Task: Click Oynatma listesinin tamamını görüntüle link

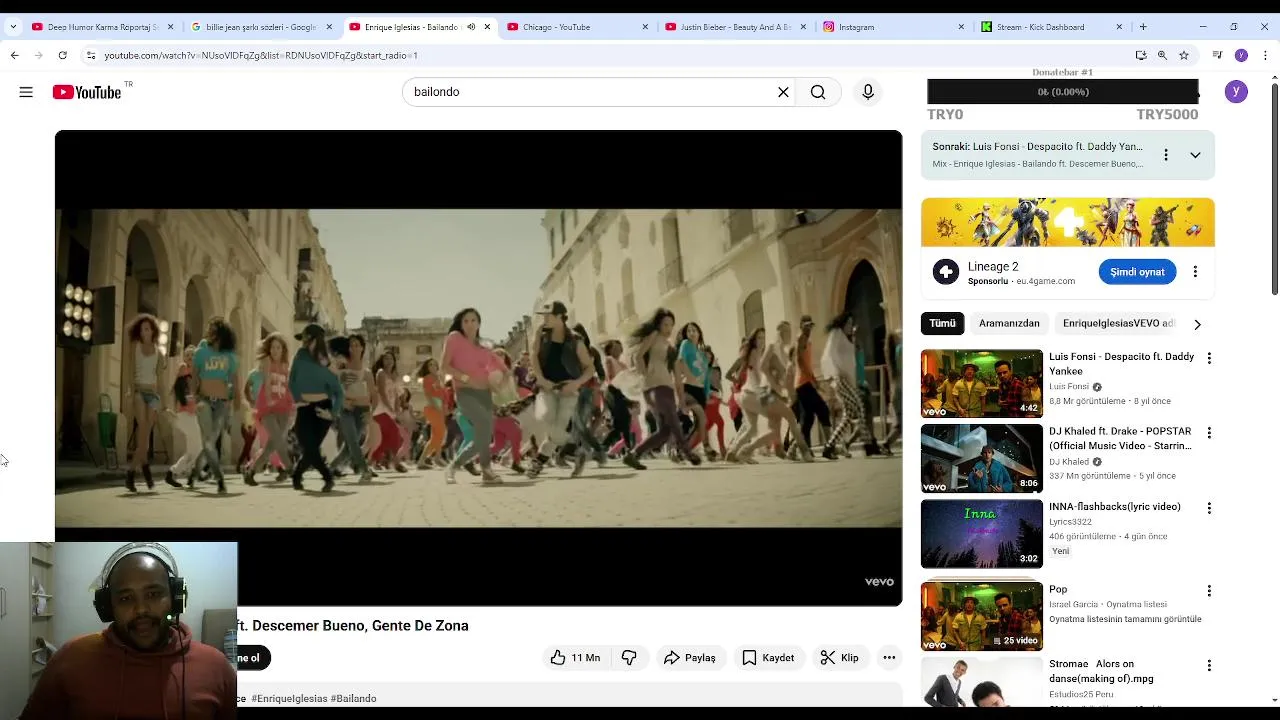Action: click(x=1125, y=619)
